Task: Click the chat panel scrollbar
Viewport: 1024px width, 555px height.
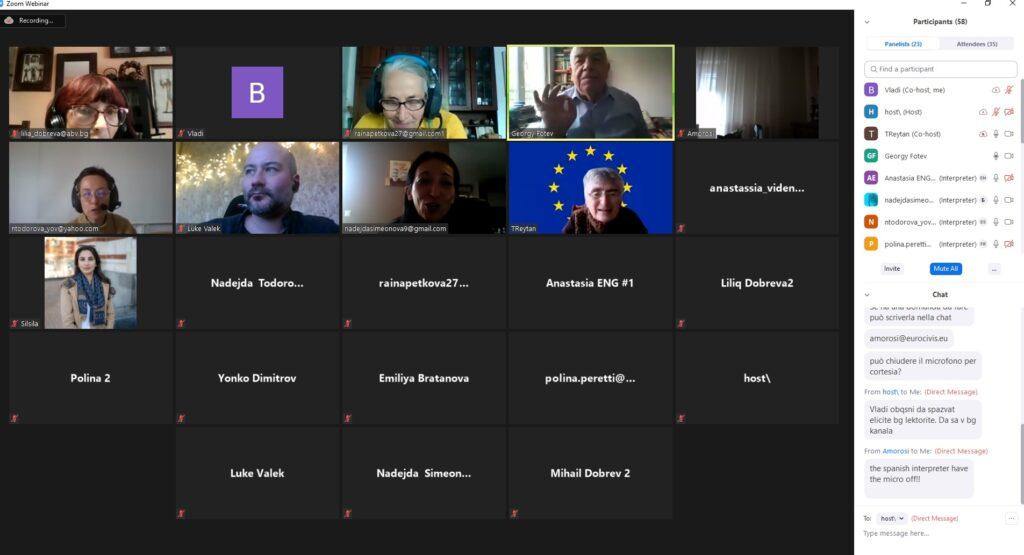Action: click(x=1021, y=464)
